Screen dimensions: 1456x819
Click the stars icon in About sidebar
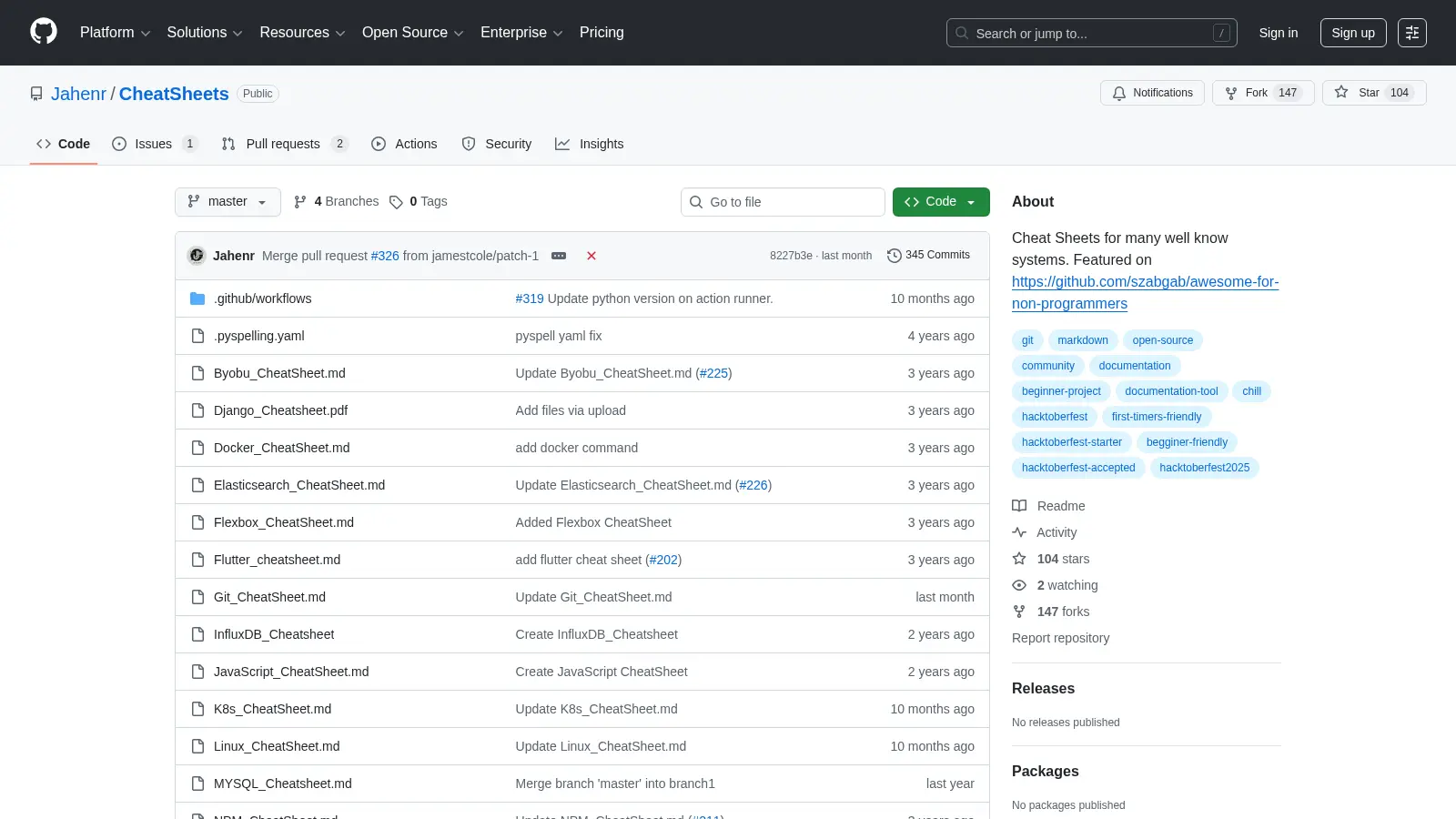(x=1019, y=559)
